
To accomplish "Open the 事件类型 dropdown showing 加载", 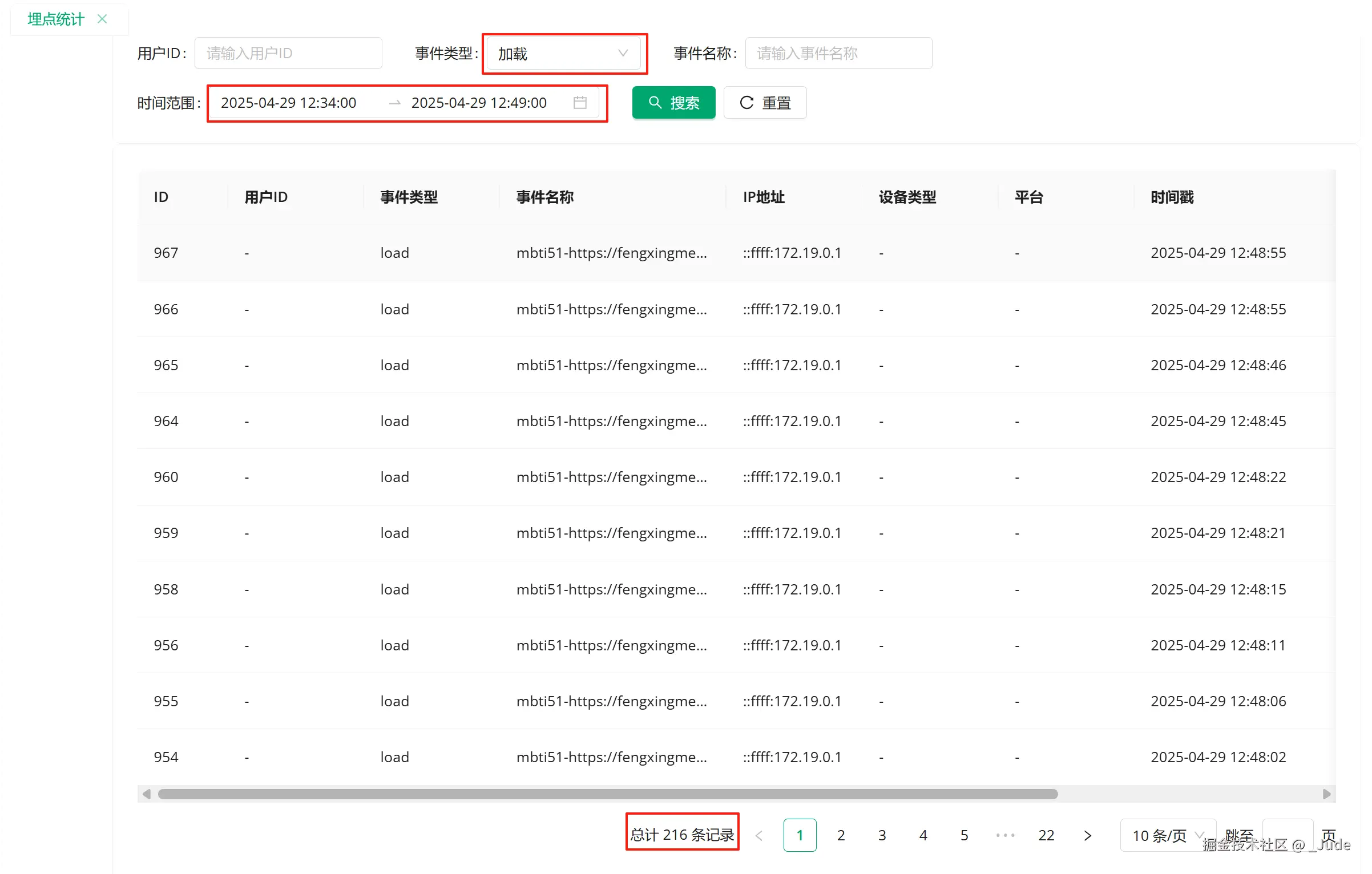I will coord(563,54).
